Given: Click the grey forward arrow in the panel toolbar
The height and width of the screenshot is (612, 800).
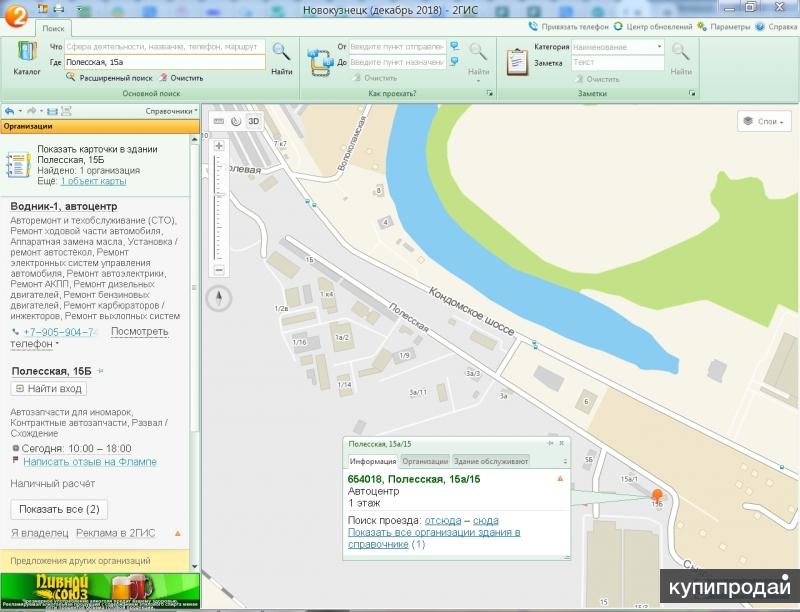Looking at the screenshot, I should click(32, 111).
